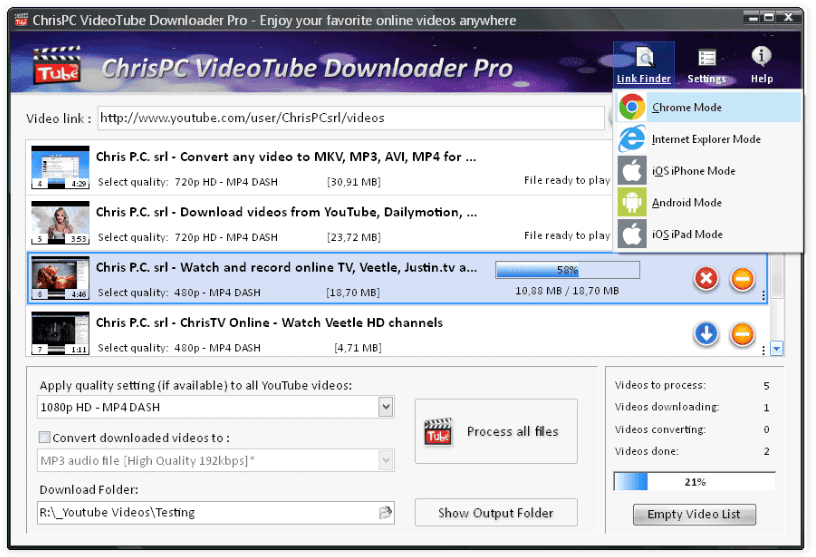Open the 720p quality selector of Download videos from YouTube
816x557 pixels.
(x=226, y=237)
